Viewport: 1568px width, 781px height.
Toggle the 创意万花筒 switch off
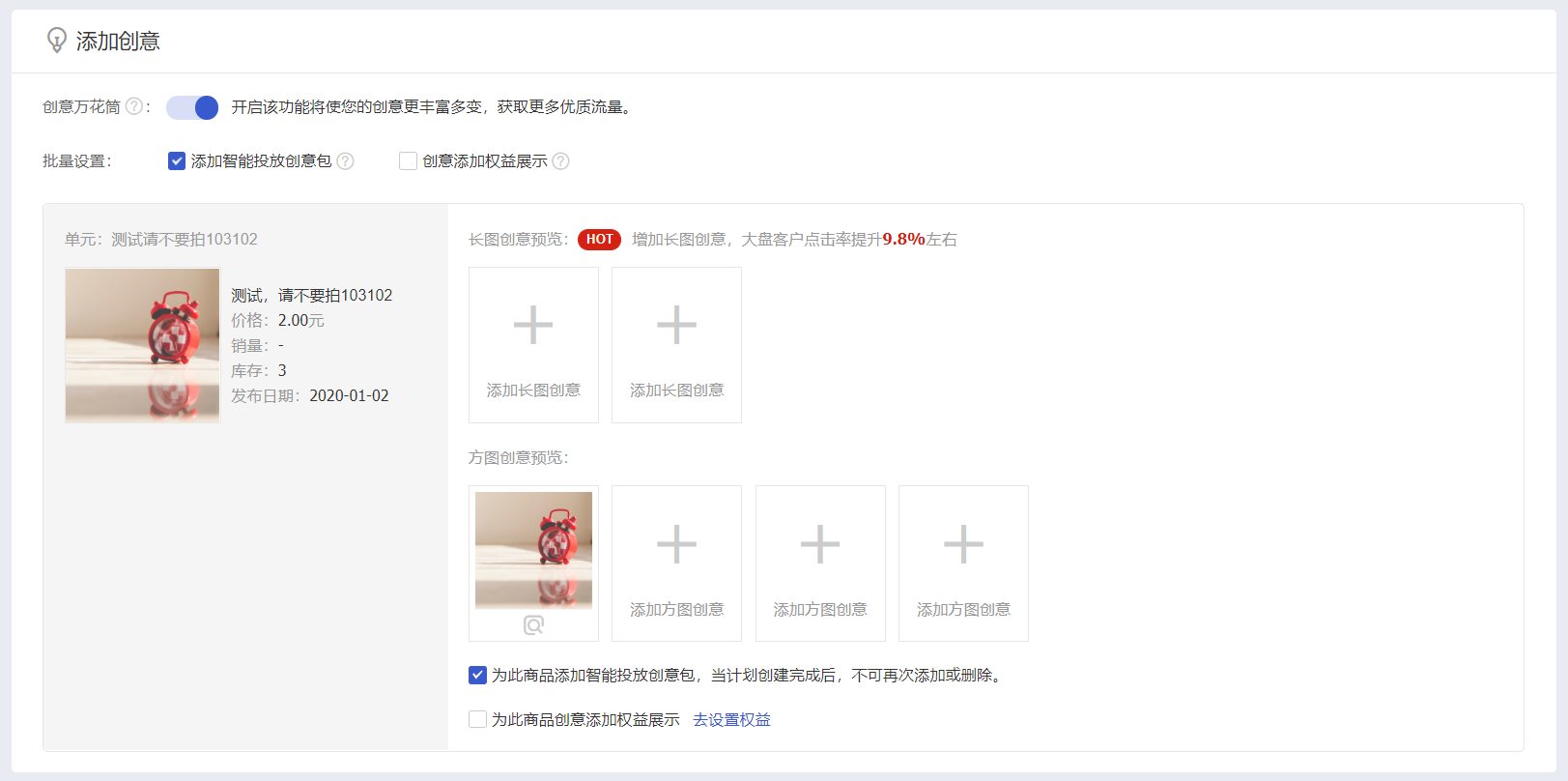click(x=192, y=107)
